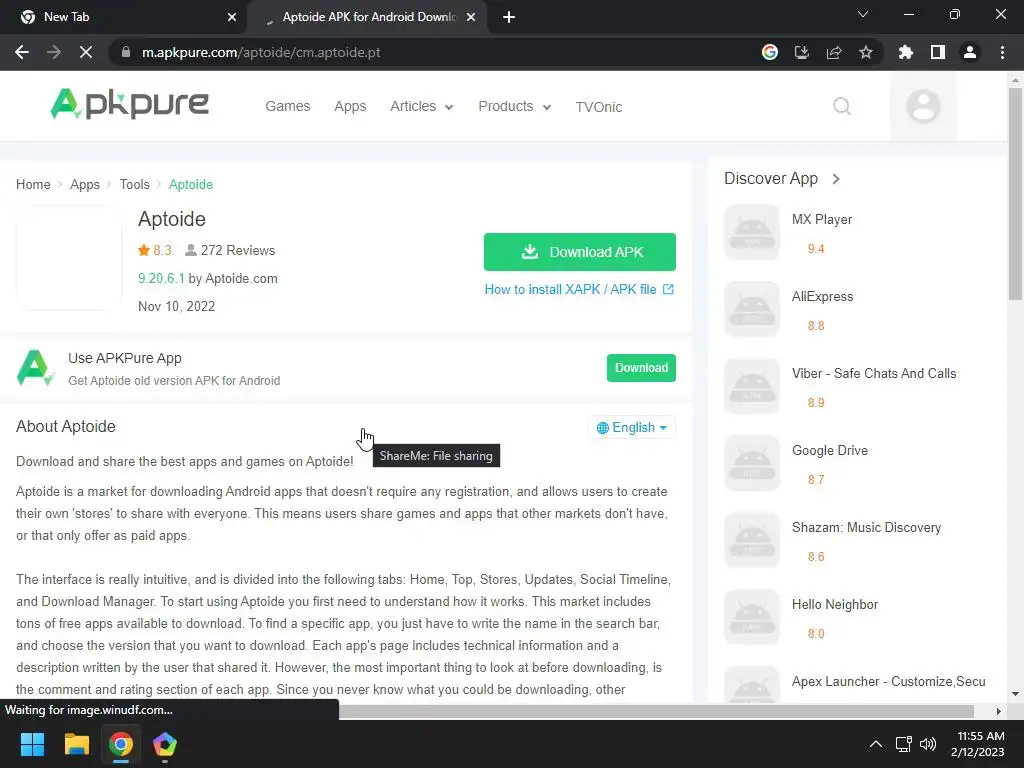
Task: Open the Chrome tab search chevron
Action: (x=863, y=14)
